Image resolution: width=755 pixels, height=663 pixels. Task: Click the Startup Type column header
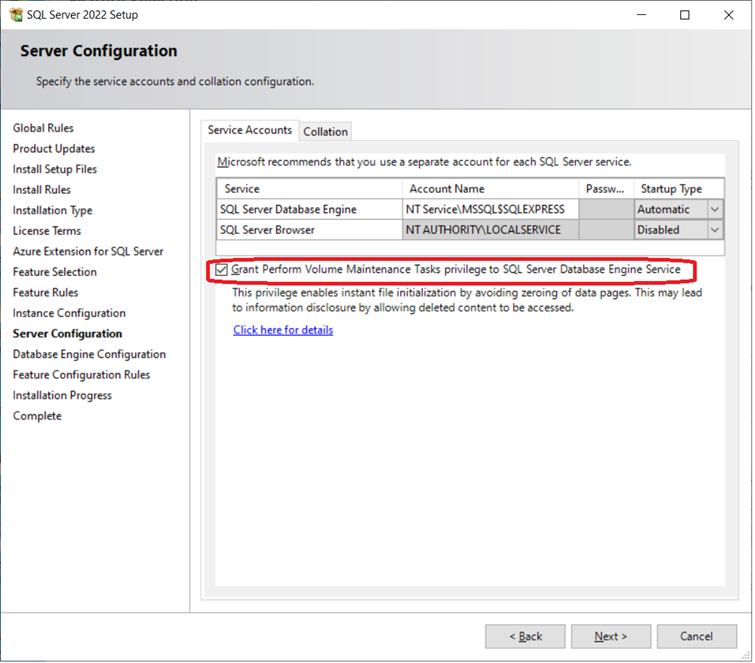680,189
